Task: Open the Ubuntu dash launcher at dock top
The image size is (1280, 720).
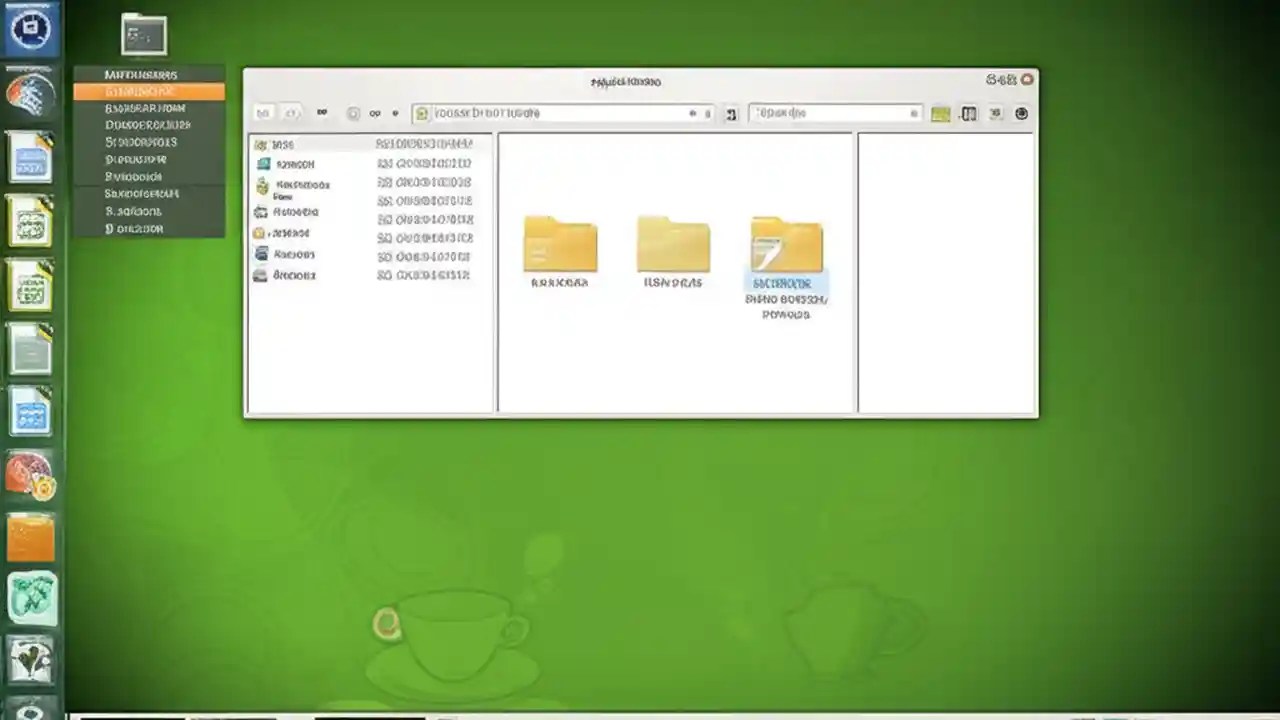Action: [31, 28]
